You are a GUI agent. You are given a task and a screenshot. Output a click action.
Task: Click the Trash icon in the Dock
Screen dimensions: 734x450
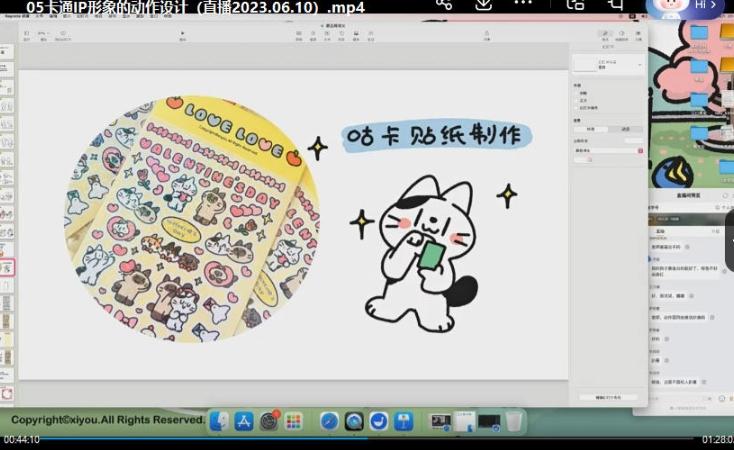(x=514, y=421)
